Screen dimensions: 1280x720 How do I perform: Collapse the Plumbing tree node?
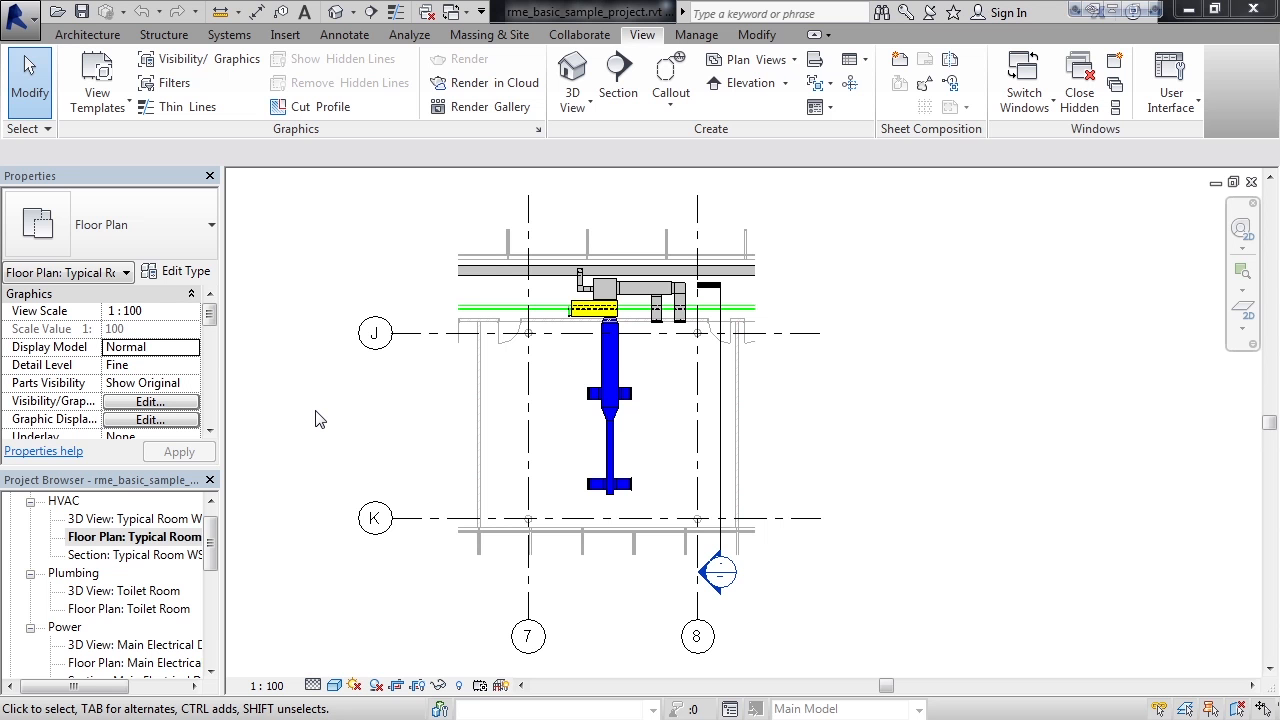30,573
